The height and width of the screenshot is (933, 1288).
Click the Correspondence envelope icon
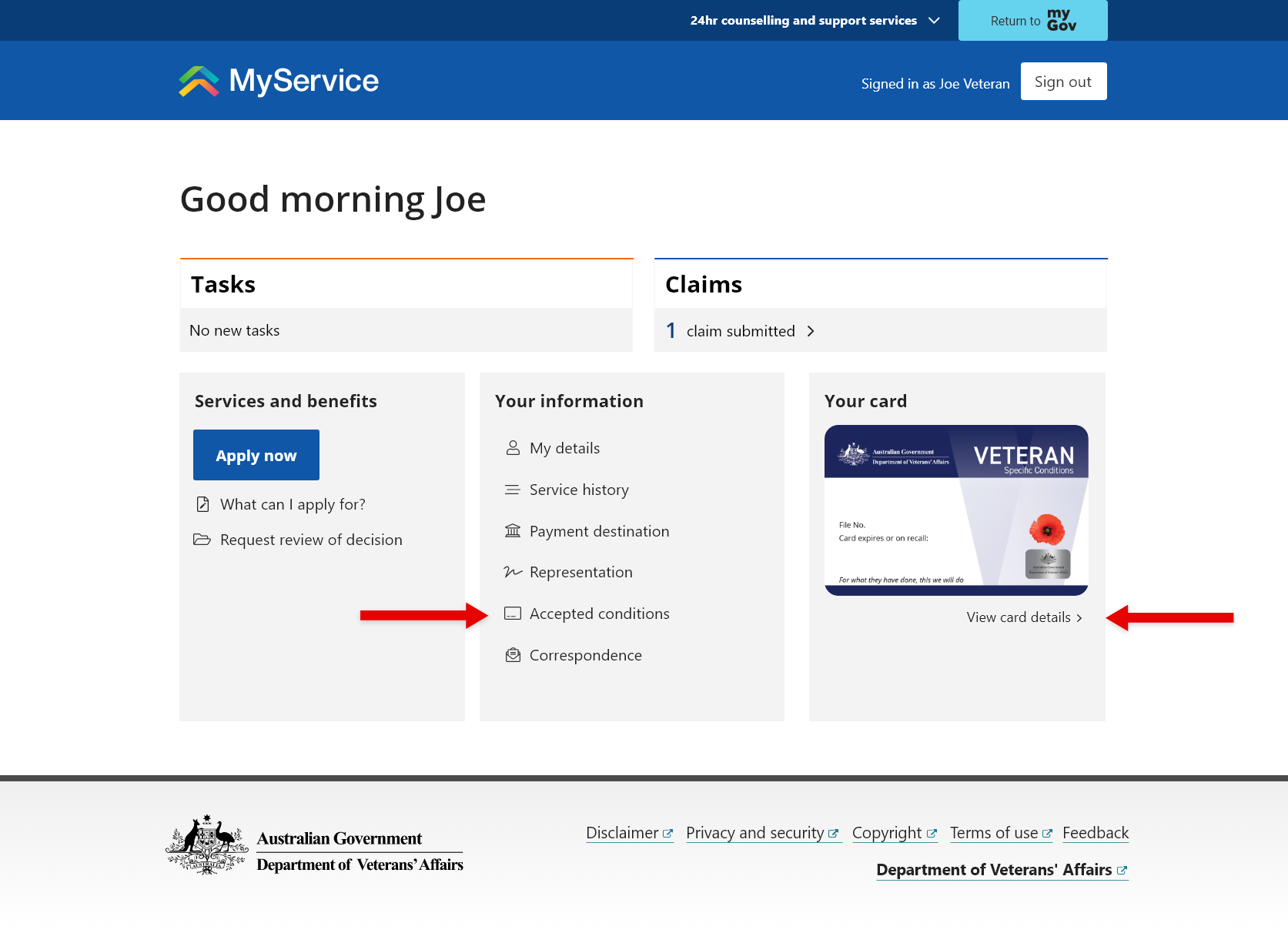[513, 655]
